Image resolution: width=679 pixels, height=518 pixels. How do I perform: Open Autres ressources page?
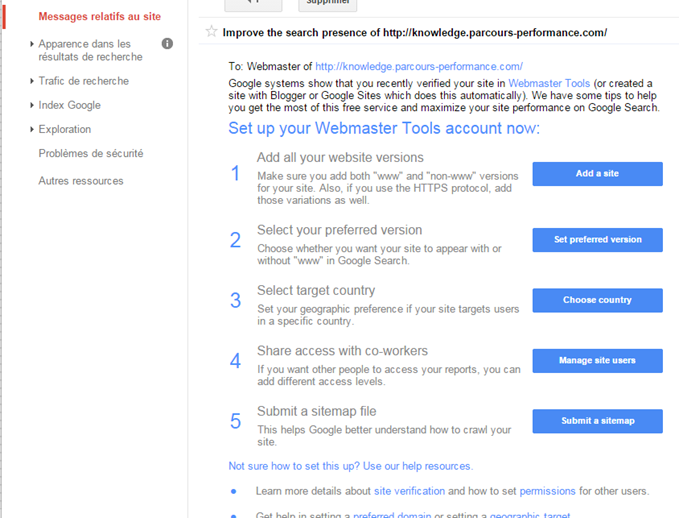click(x=81, y=181)
